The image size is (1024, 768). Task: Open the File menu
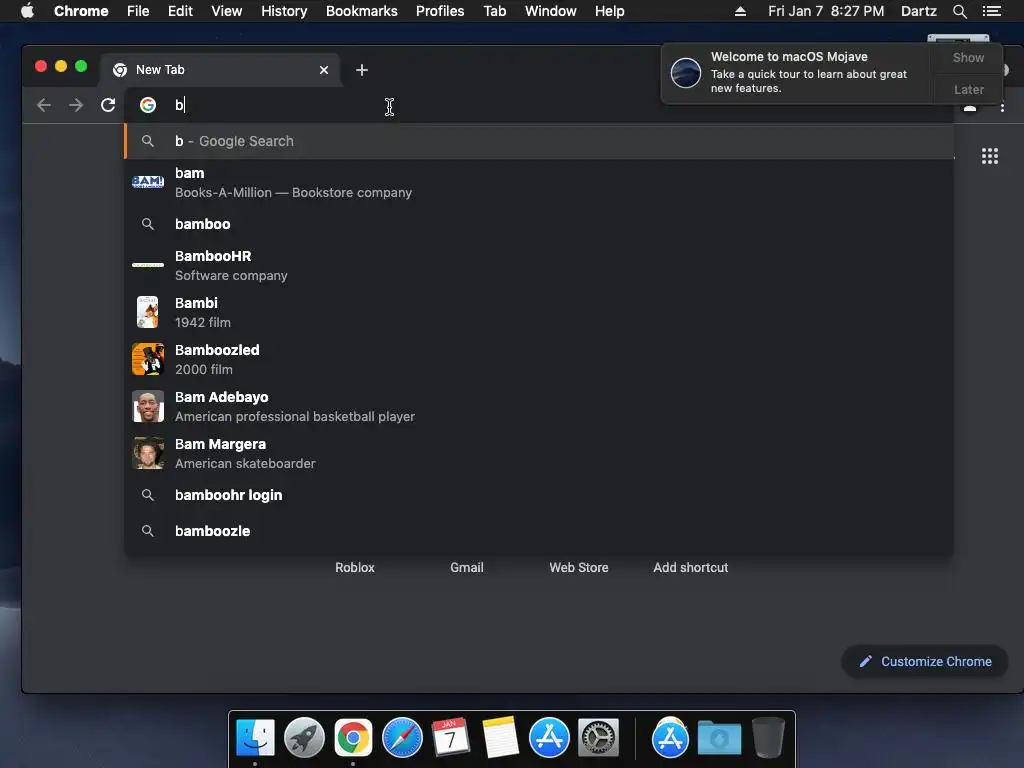coord(138,11)
